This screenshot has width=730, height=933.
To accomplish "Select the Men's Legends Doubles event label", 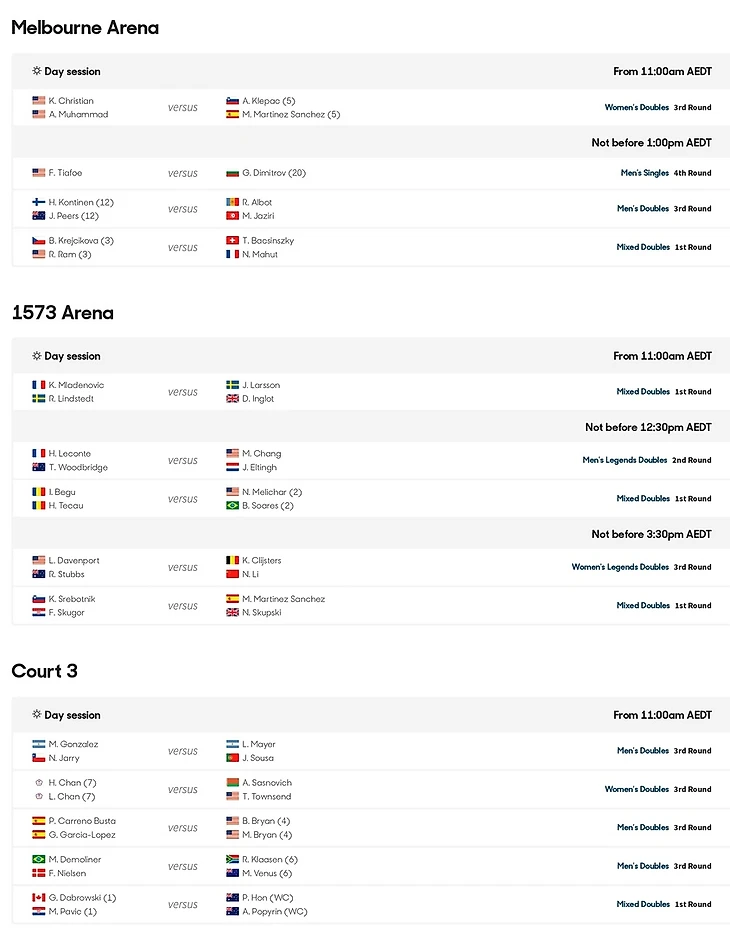I will point(625,460).
